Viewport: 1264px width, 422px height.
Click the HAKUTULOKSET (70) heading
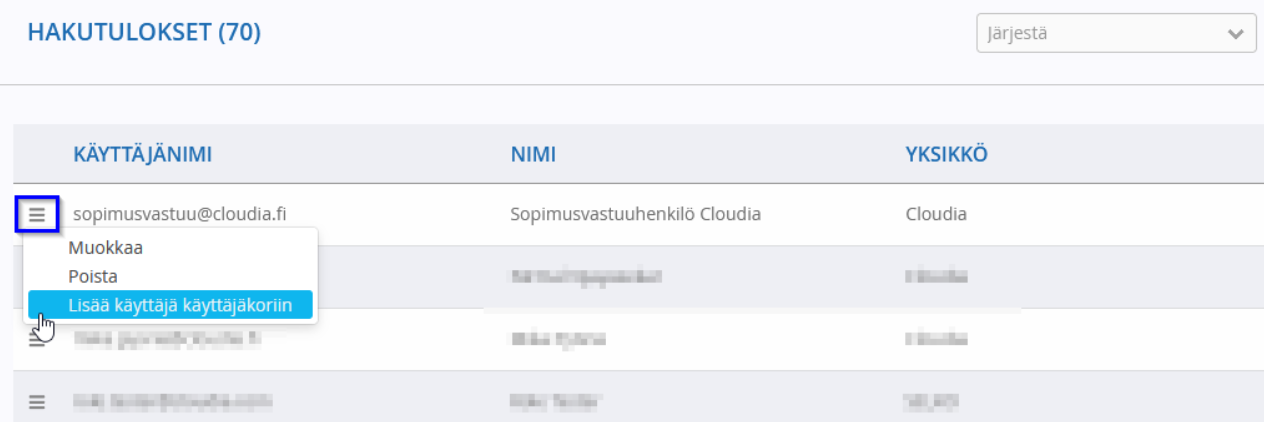tap(144, 33)
